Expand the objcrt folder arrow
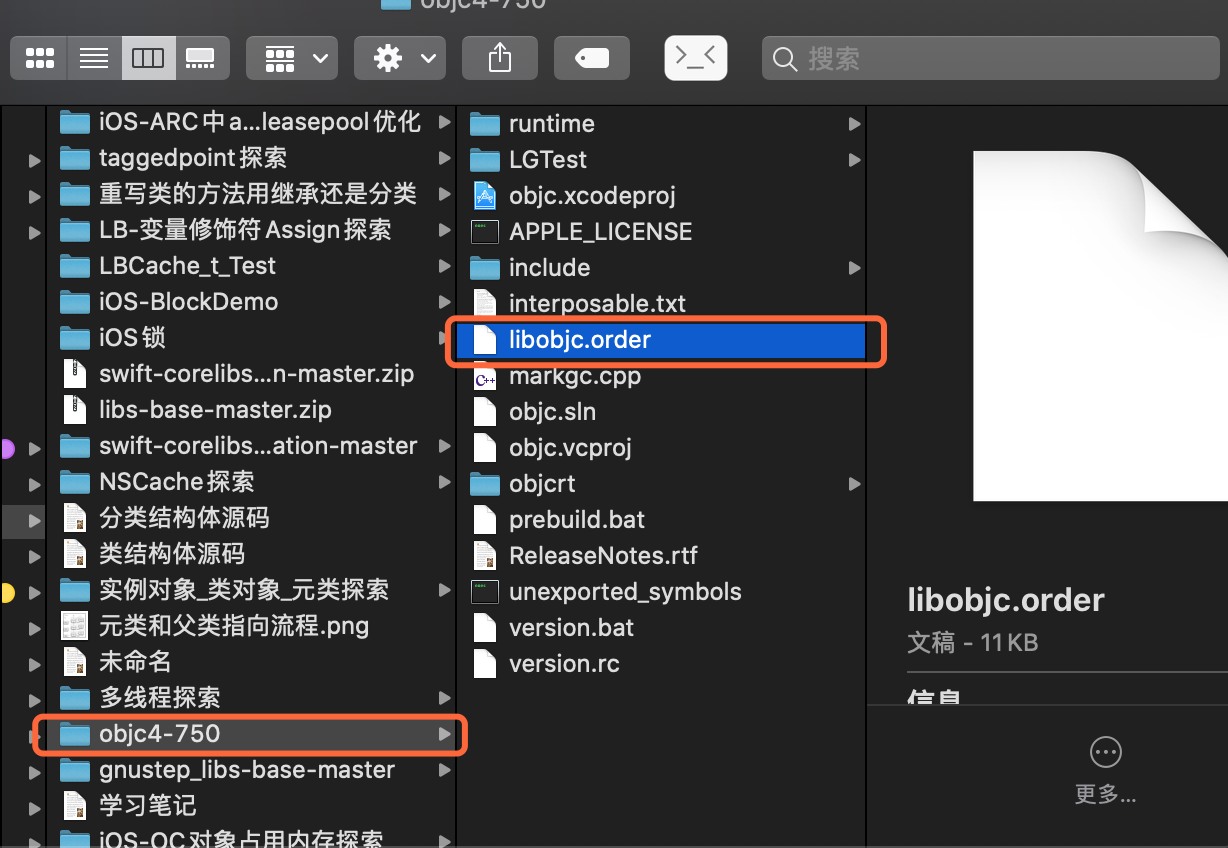This screenshot has width=1228, height=848. (x=854, y=484)
